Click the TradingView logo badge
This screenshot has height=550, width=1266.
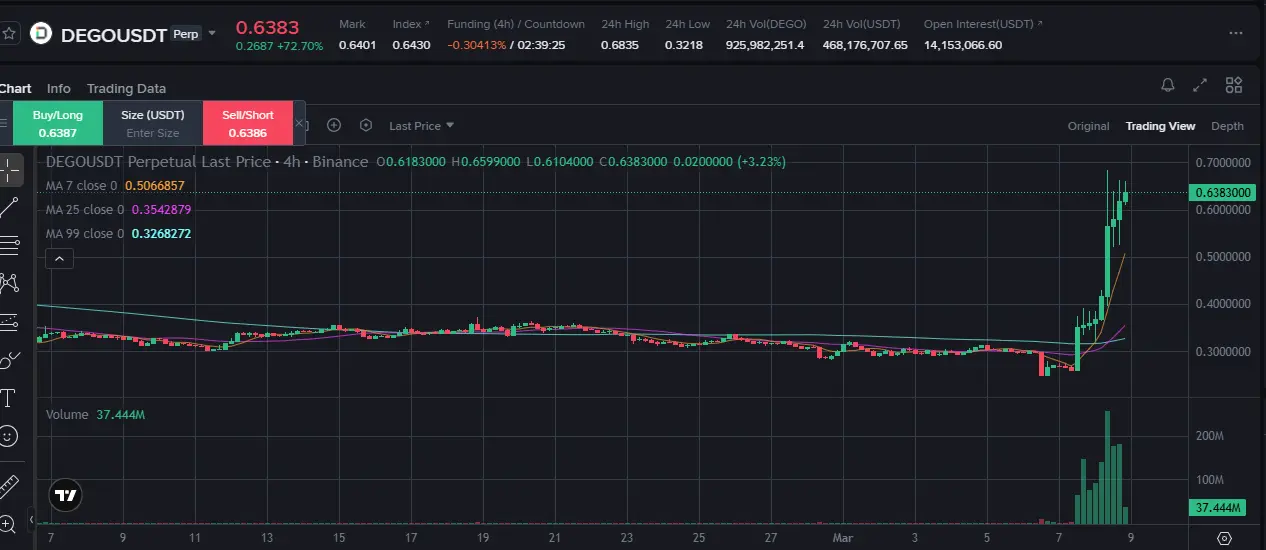coord(65,494)
